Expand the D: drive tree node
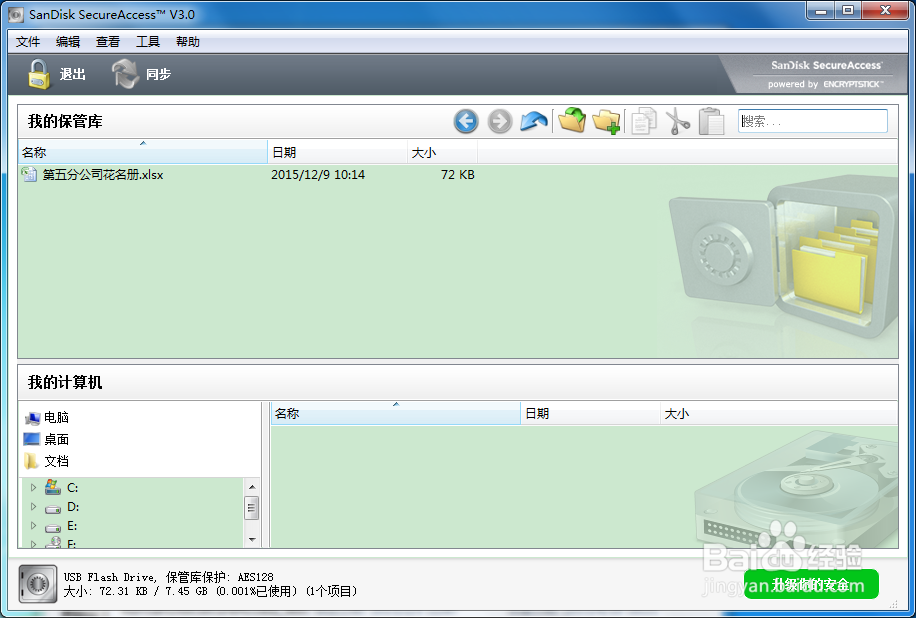Viewport: 916px width, 618px height. coord(33,506)
